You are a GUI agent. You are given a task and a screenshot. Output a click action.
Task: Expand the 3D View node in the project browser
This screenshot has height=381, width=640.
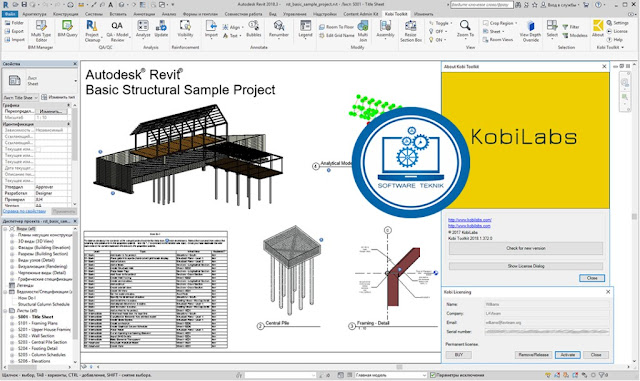coord(12,242)
